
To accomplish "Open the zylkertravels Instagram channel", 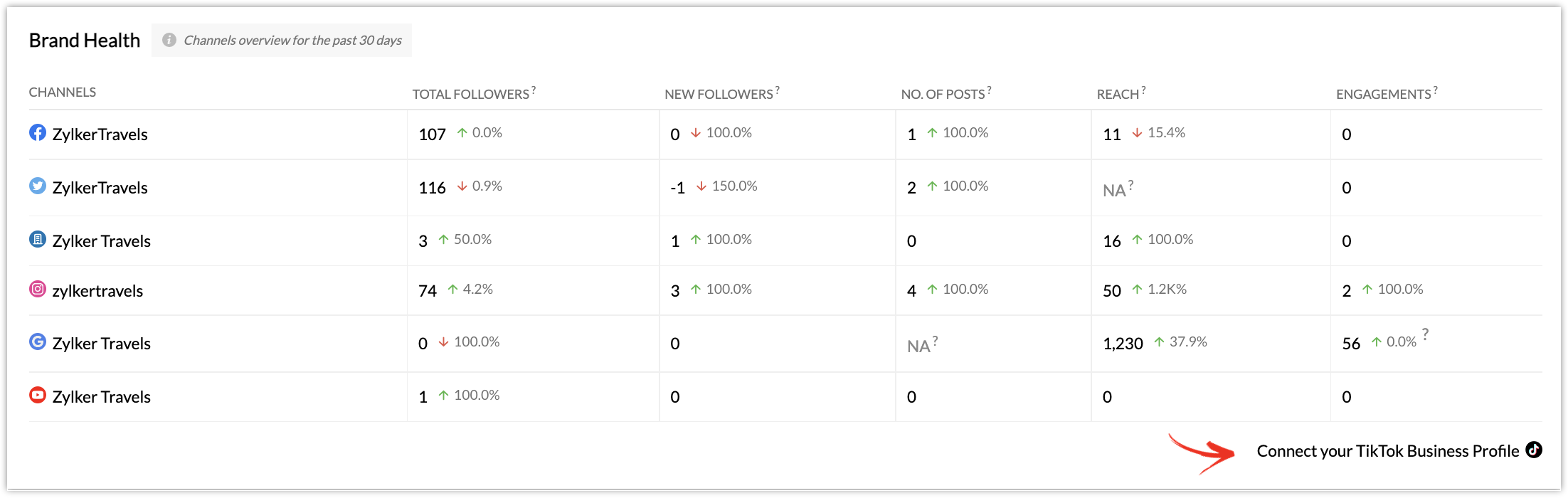I will pos(97,291).
